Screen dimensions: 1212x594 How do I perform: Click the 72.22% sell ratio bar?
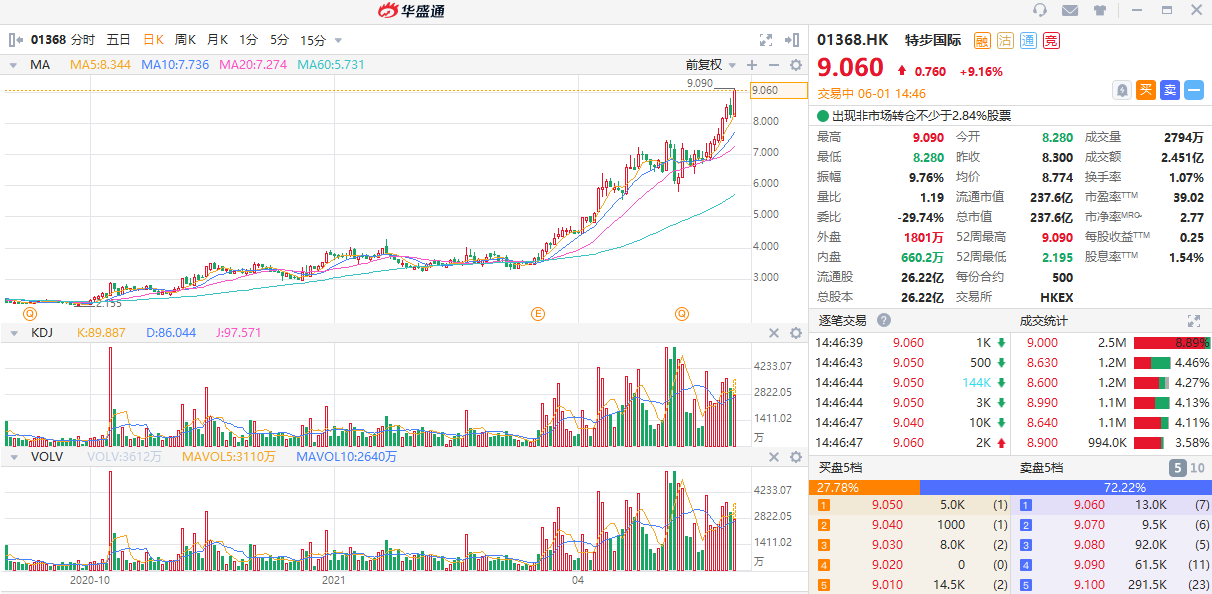pos(1065,487)
